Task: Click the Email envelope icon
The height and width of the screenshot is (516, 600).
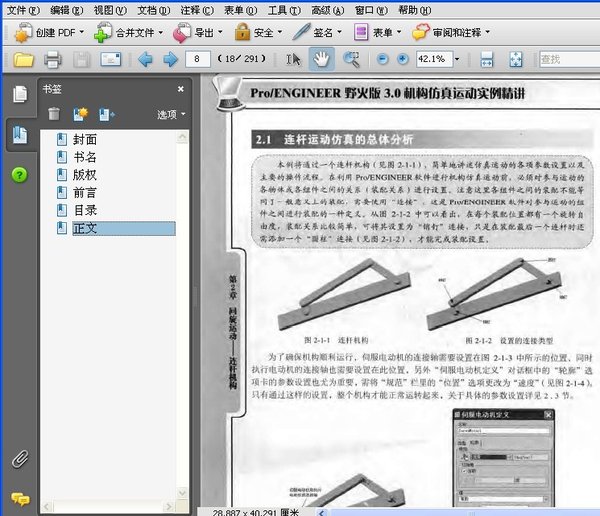Action: 111,59
